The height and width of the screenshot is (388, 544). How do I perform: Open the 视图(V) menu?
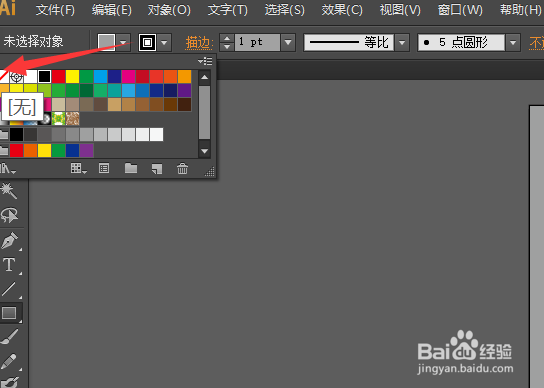(x=400, y=10)
